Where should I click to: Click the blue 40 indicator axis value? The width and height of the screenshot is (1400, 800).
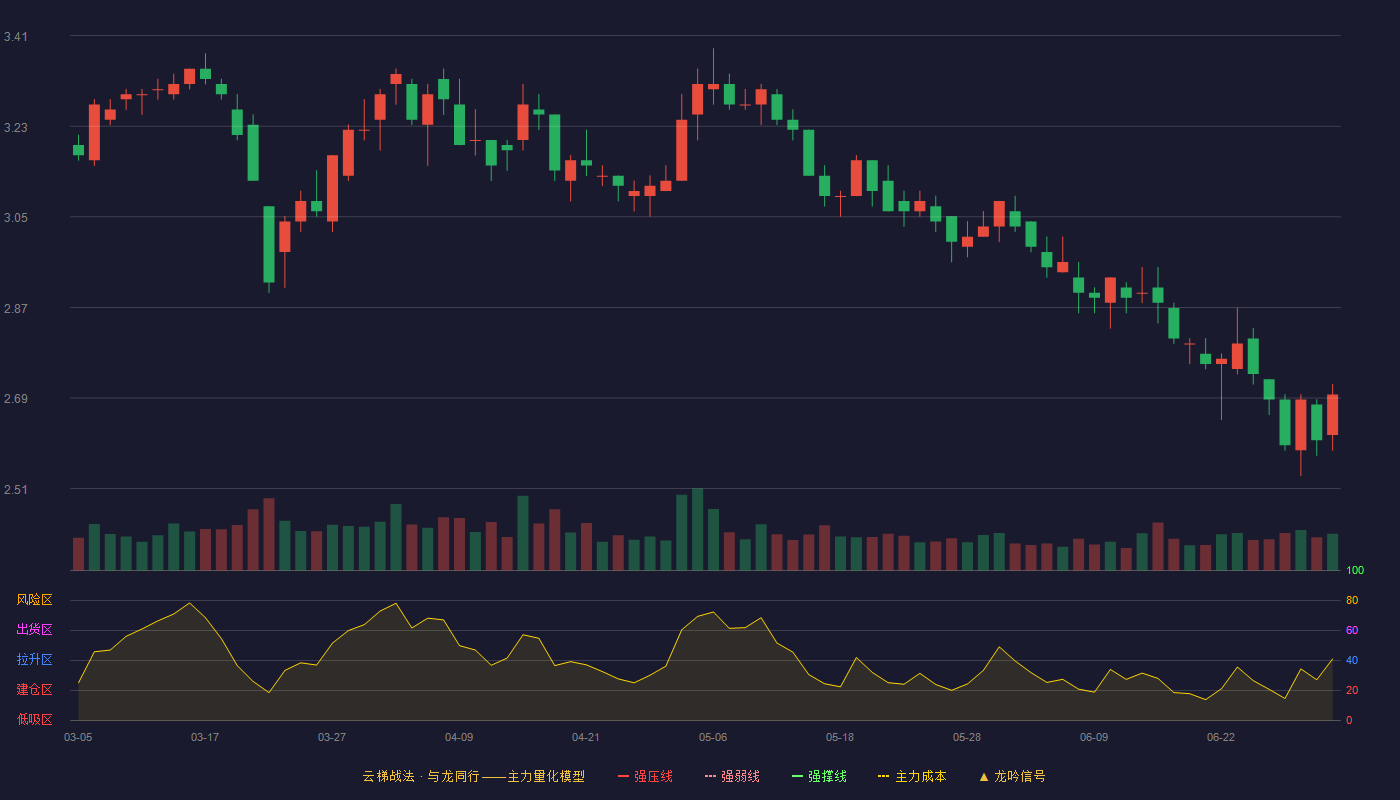(x=1352, y=660)
